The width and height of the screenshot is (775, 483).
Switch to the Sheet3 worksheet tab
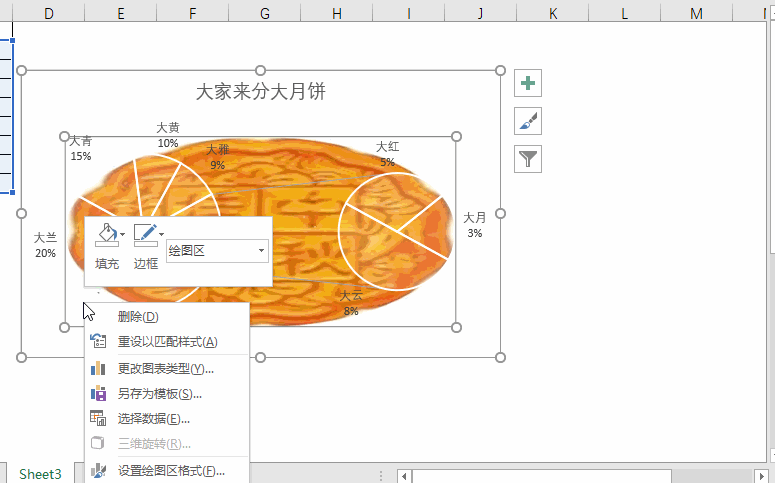tap(40, 474)
